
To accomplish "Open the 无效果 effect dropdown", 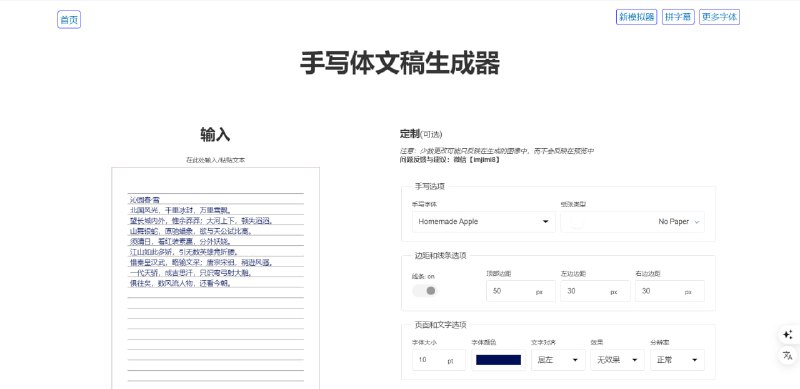I will (618, 360).
